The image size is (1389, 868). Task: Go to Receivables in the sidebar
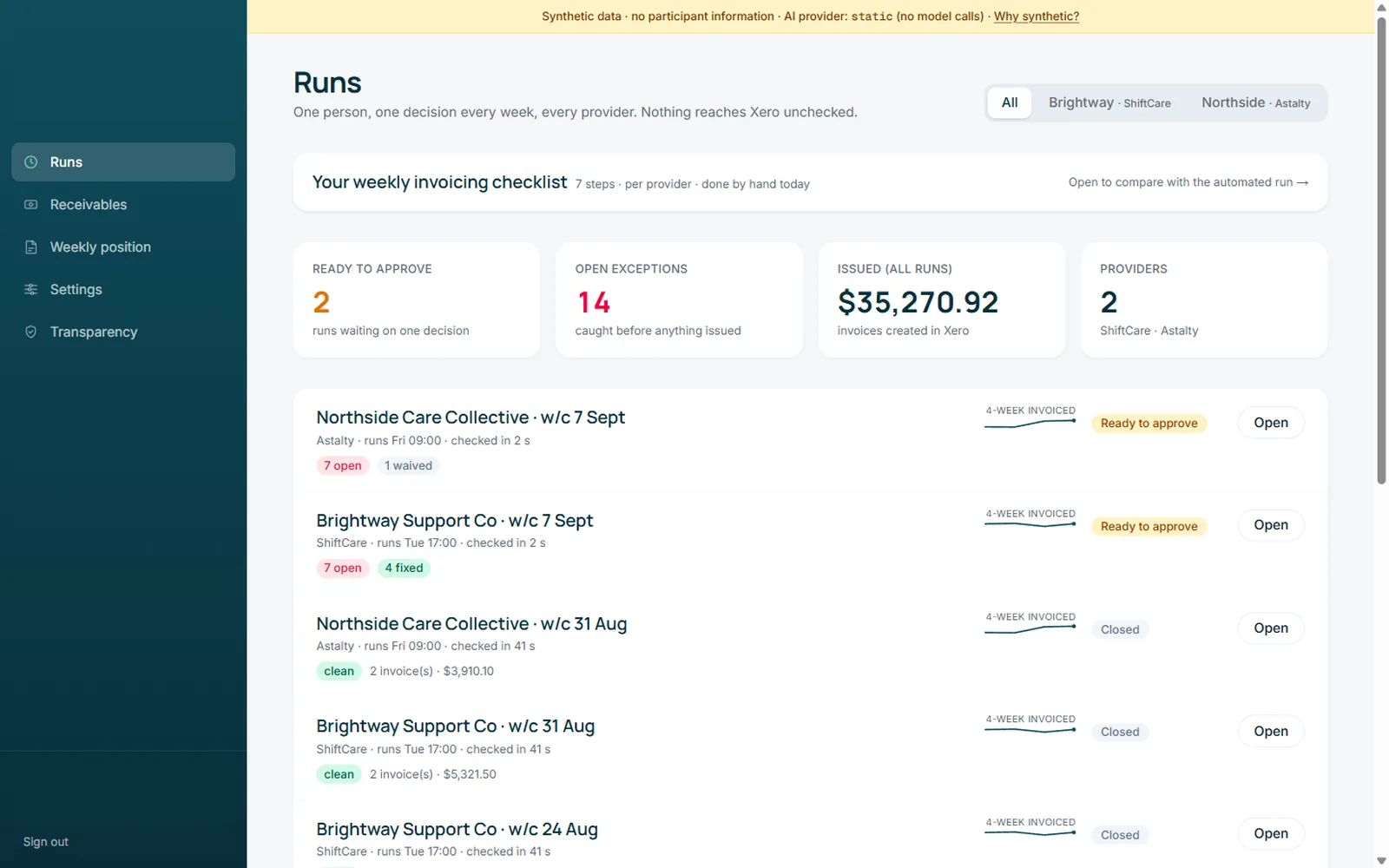click(x=123, y=205)
